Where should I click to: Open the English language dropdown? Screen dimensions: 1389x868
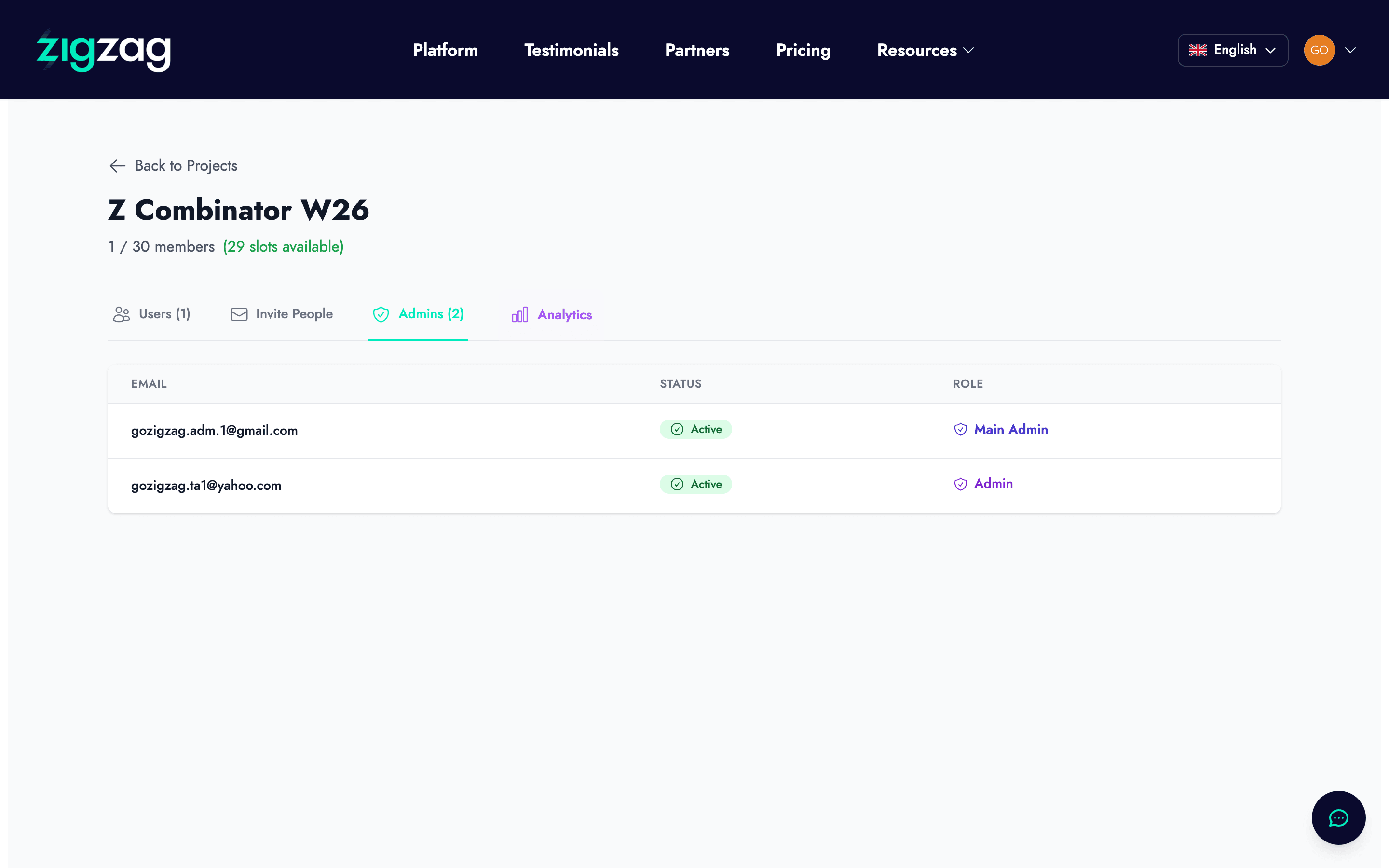pos(1232,50)
